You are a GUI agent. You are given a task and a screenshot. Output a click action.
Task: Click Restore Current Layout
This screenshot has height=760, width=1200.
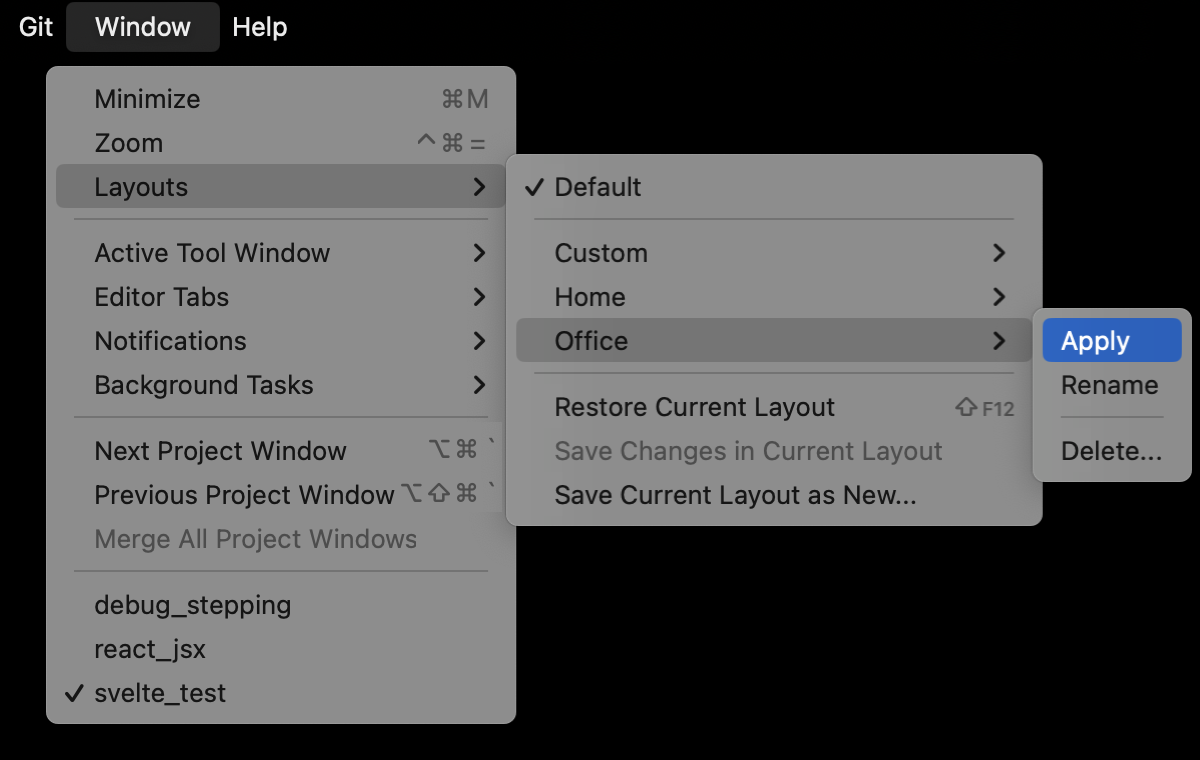click(694, 407)
